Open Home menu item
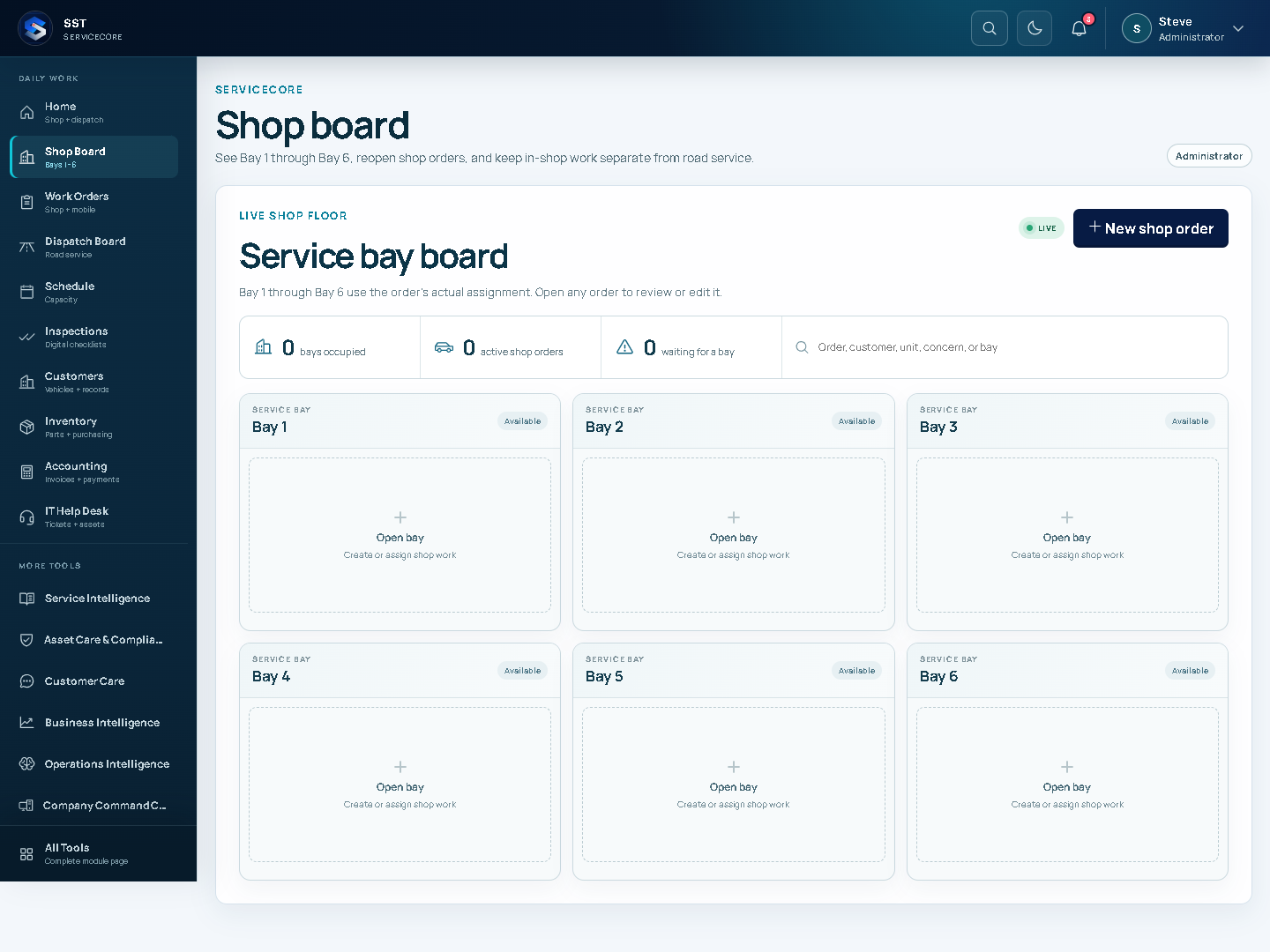 point(94,112)
